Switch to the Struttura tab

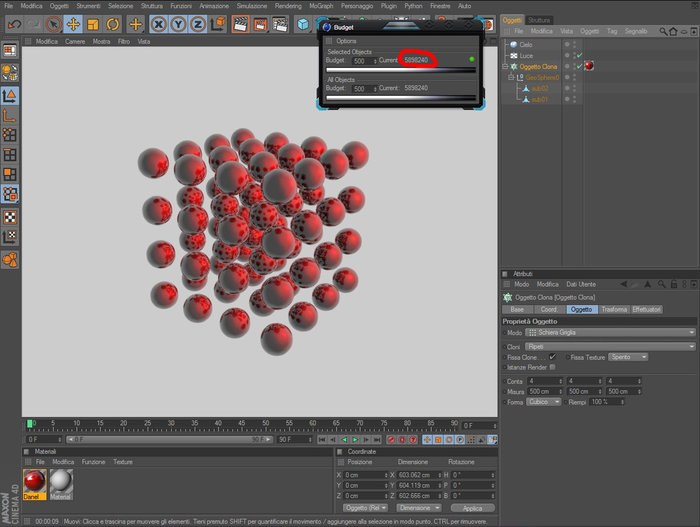(x=539, y=20)
